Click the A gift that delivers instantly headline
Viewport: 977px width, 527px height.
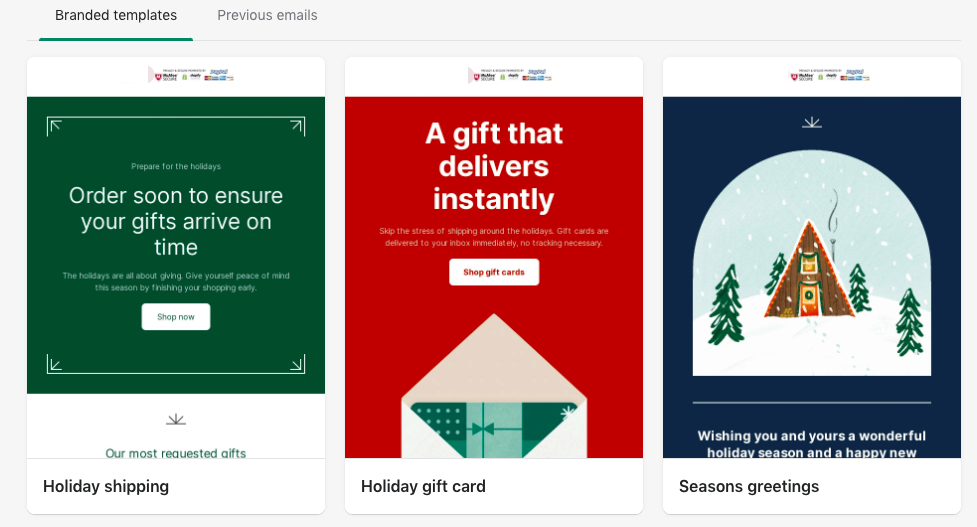point(493,165)
